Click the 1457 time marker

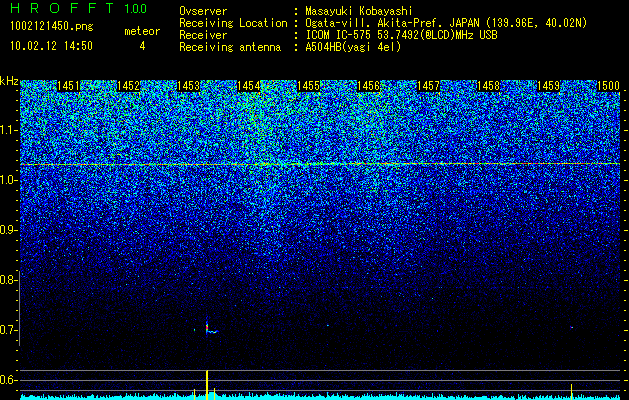coord(428,86)
